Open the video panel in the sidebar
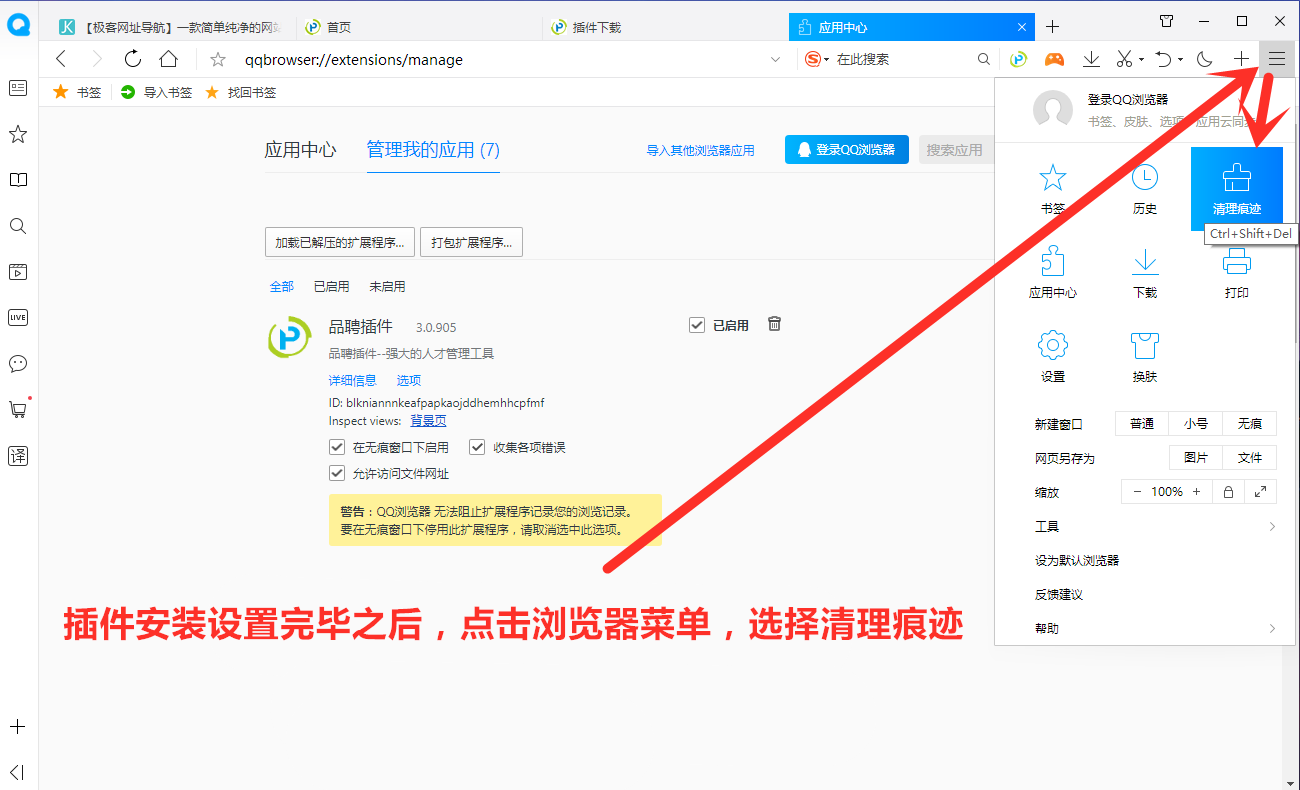The width and height of the screenshot is (1300, 790). coord(17,271)
